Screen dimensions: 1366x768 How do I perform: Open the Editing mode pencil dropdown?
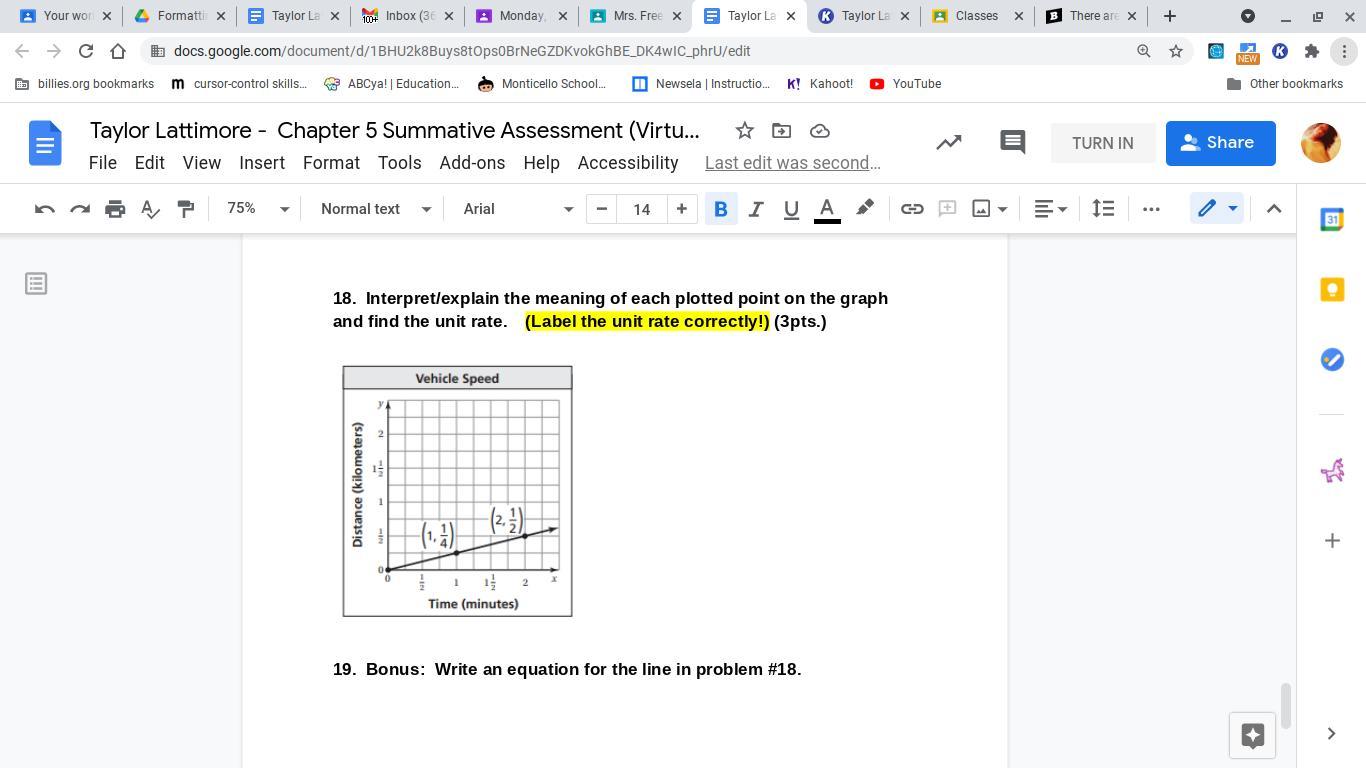1217,209
